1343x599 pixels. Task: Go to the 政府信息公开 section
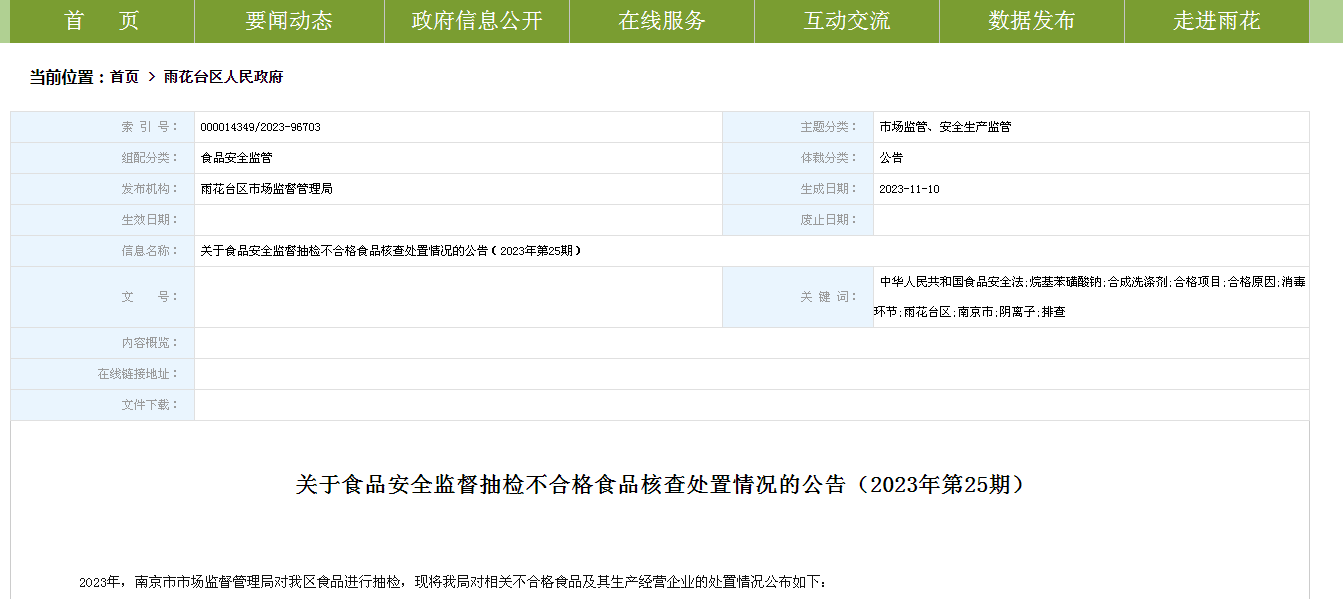pyautogui.click(x=477, y=21)
